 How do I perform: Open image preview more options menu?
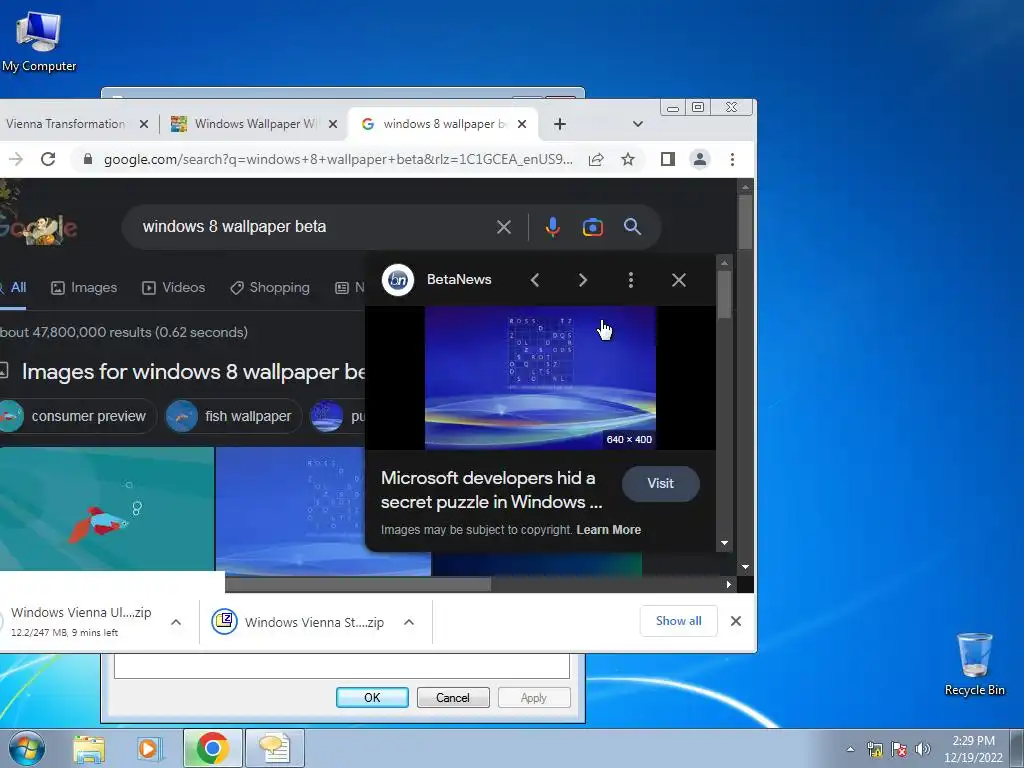point(630,280)
